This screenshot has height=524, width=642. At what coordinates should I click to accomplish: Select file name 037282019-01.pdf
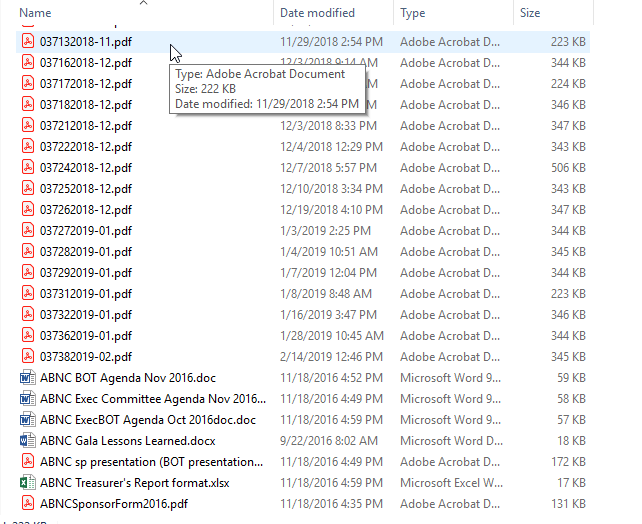click(x=86, y=252)
